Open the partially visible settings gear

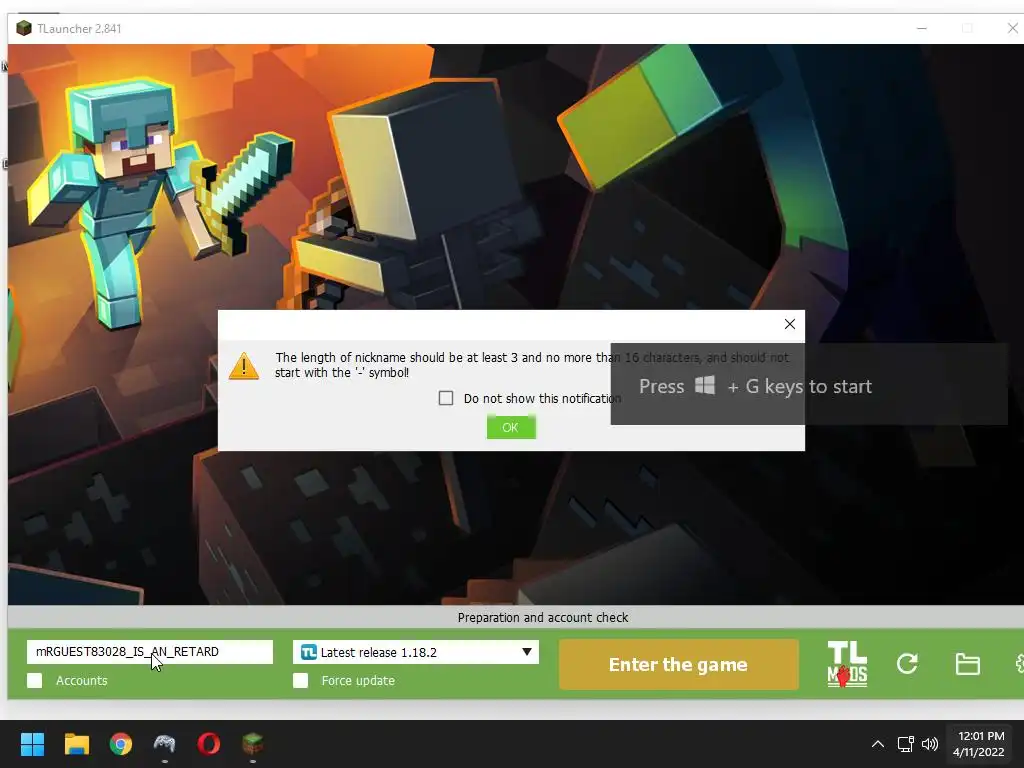coord(1019,664)
